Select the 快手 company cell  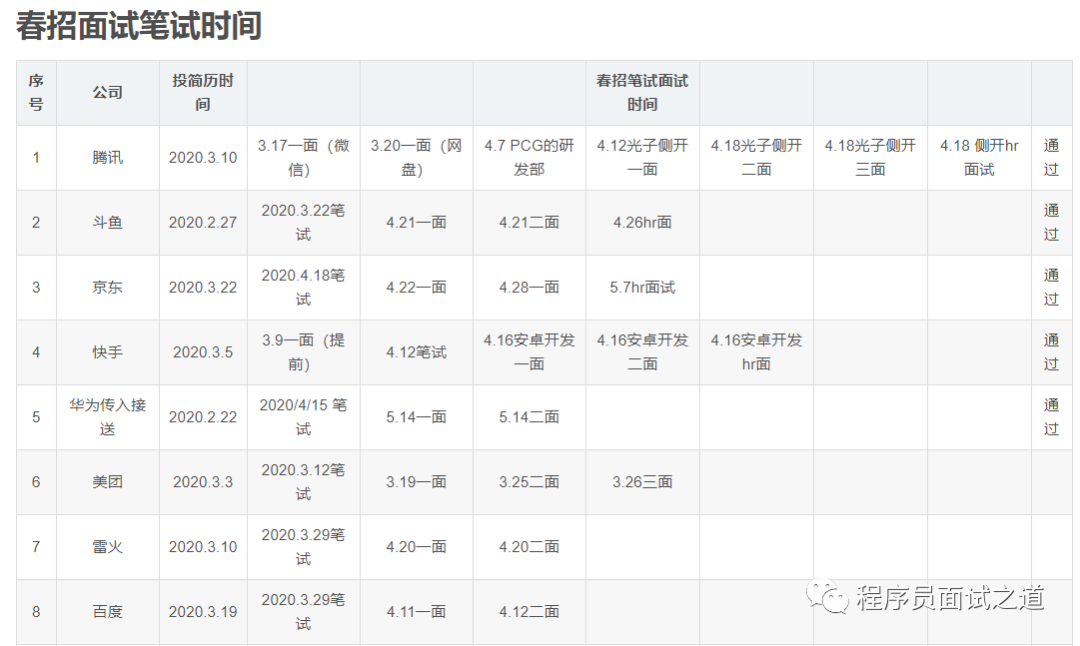coord(107,352)
